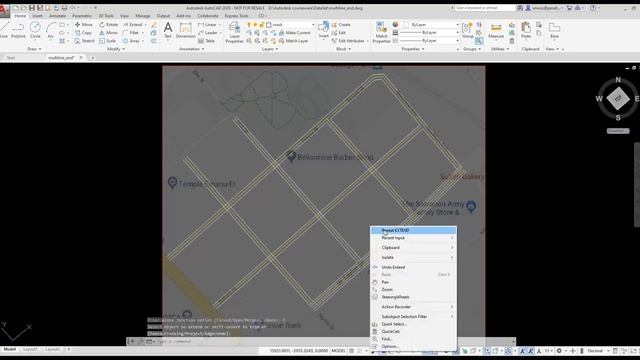Click the Edit Attributes tool

pos(348,41)
